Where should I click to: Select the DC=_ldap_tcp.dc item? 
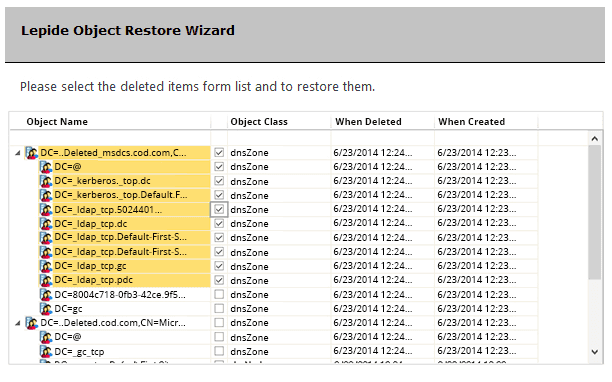[91, 224]
